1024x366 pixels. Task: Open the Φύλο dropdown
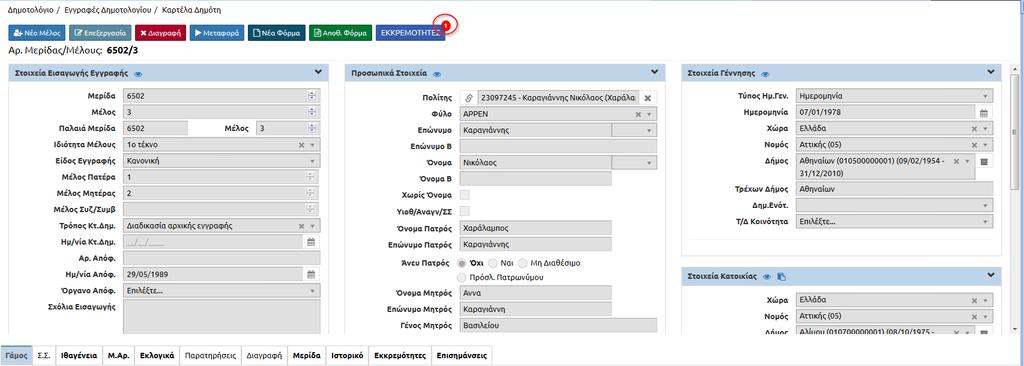pos(649,114)
